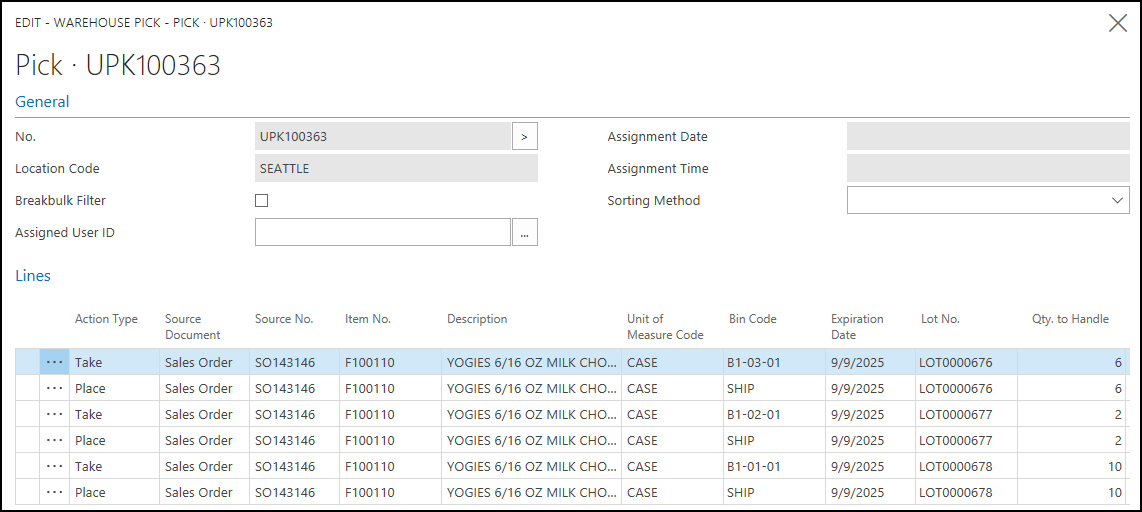1142x512 pixels.
Task: Open row menu for Place line LOT0000676
Action: (55, 388)
